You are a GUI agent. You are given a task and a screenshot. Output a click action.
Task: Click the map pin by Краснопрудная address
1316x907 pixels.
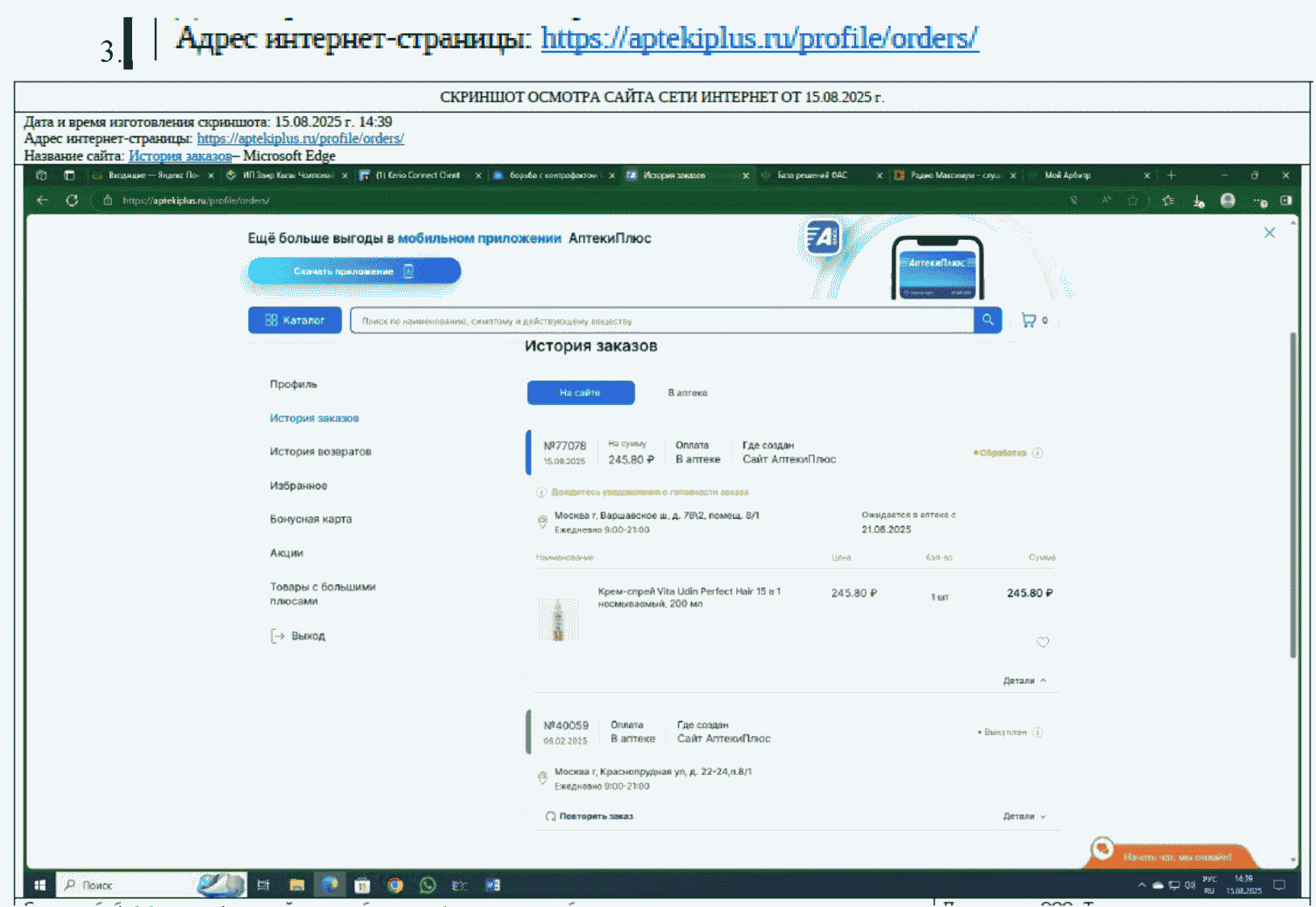(542, 778)
